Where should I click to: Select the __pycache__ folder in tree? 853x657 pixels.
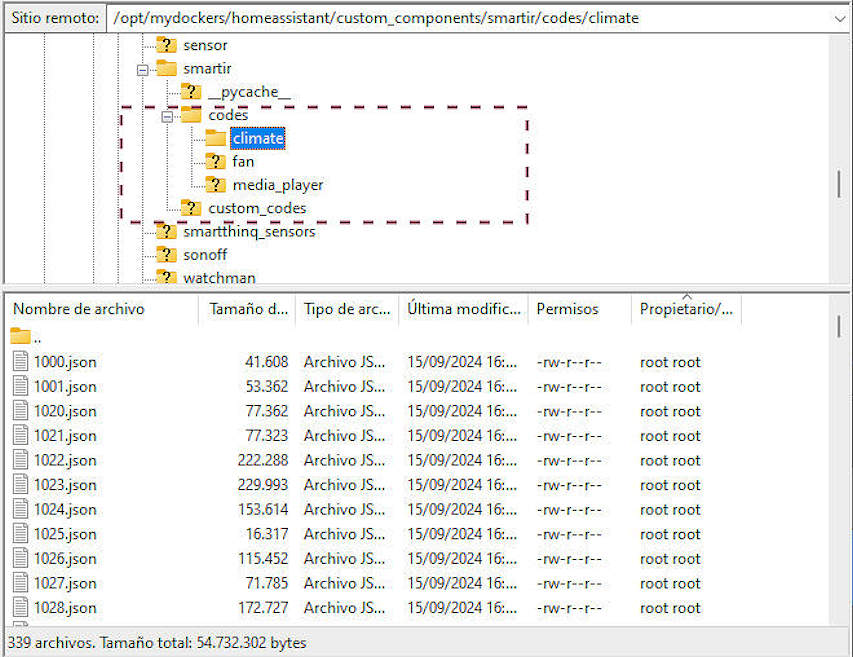pyautogui.click(x=249, y=92)
